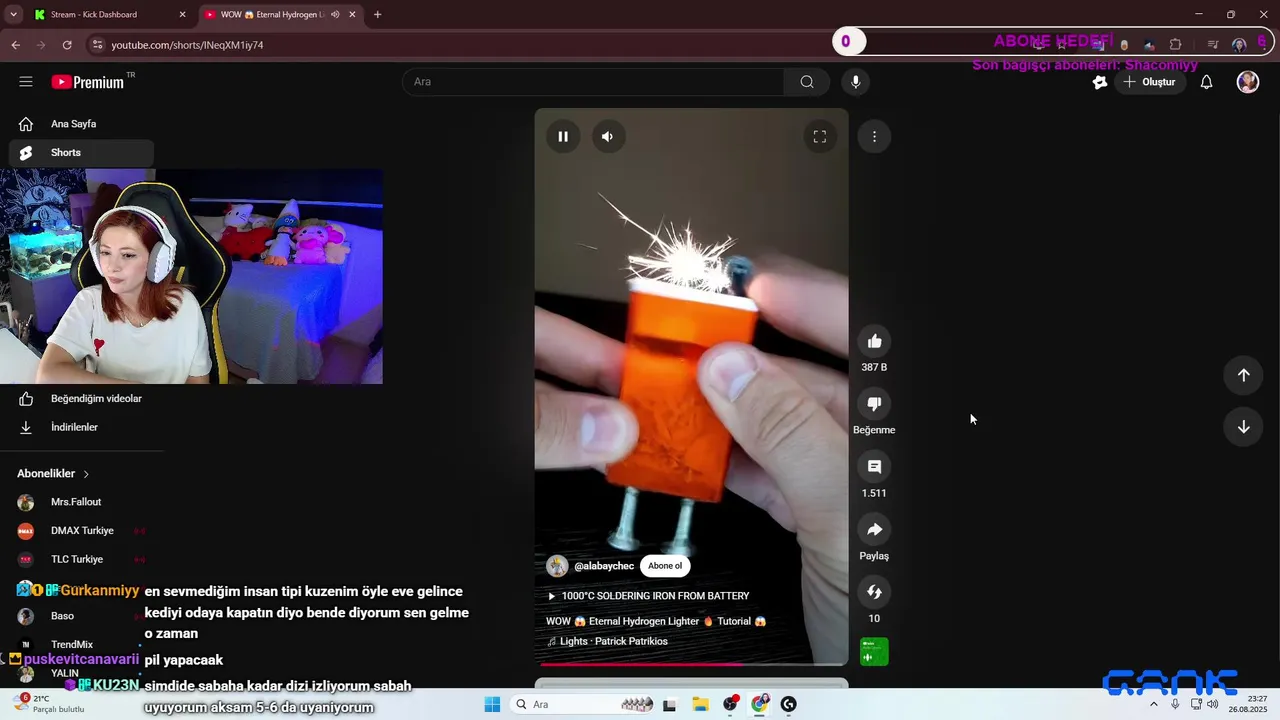Open the @alabaychec channel link
The height and width of the screenshot is (720, 1280).
pyautogui.click(x=604, y=566)
